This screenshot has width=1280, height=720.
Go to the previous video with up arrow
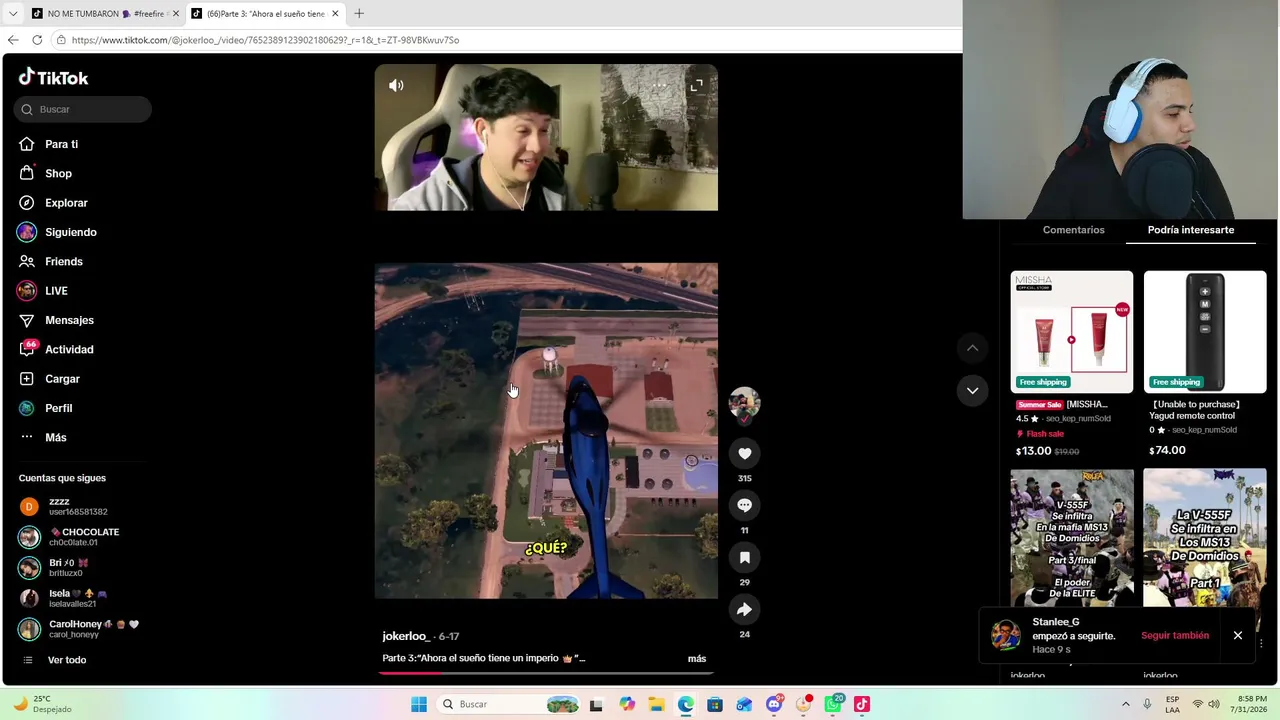click(972, 348)
